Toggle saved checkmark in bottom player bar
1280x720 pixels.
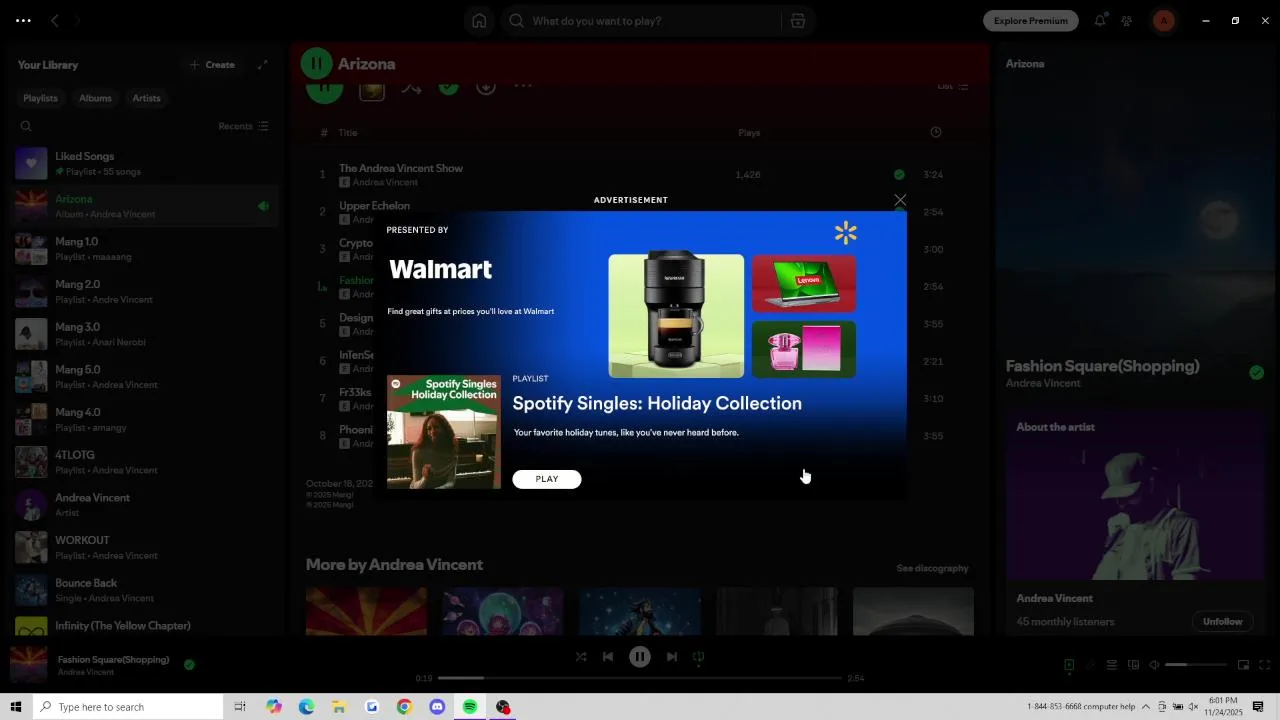tap(189, 664)
